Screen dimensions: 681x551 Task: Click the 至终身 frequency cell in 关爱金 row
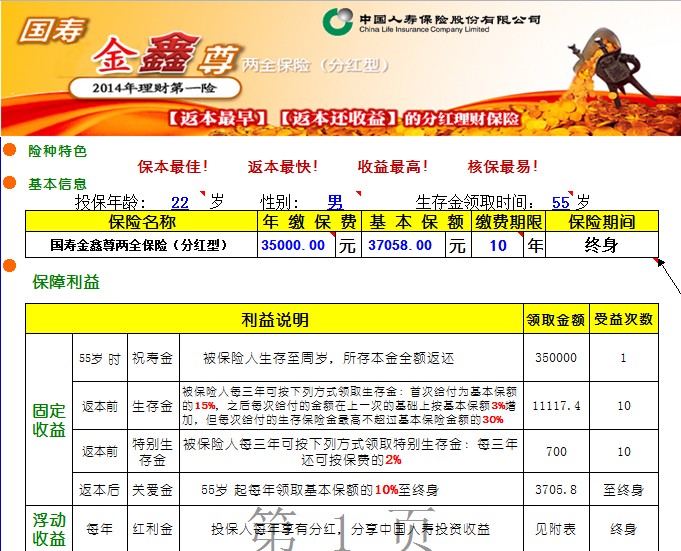(x=624, y=489)
